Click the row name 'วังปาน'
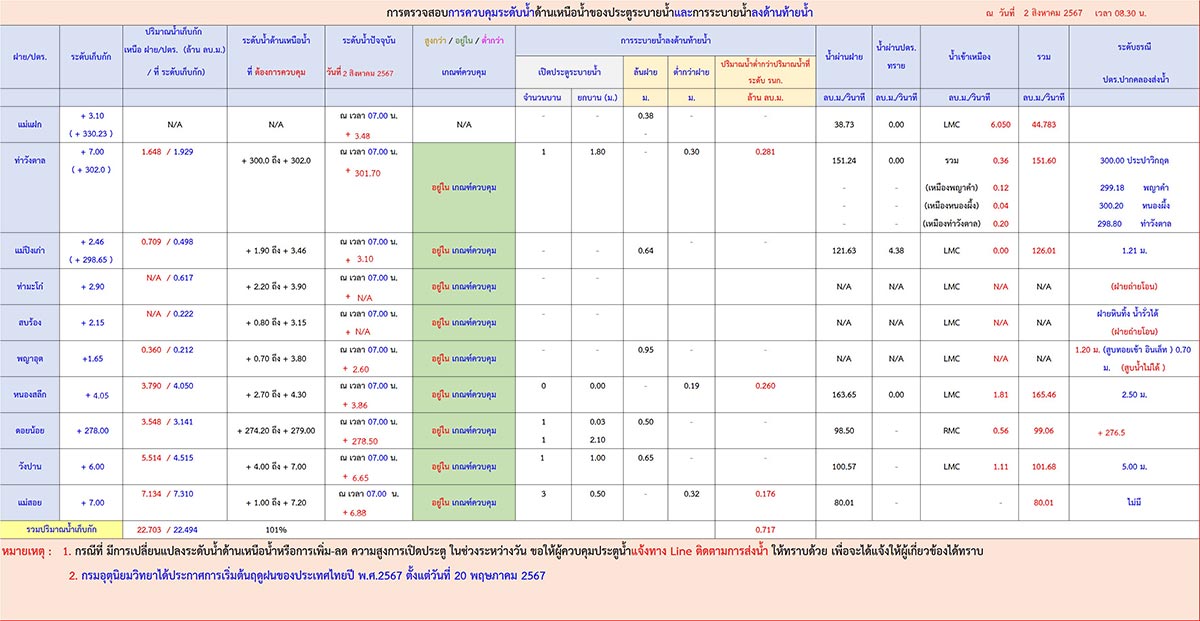 click(28, 466)
